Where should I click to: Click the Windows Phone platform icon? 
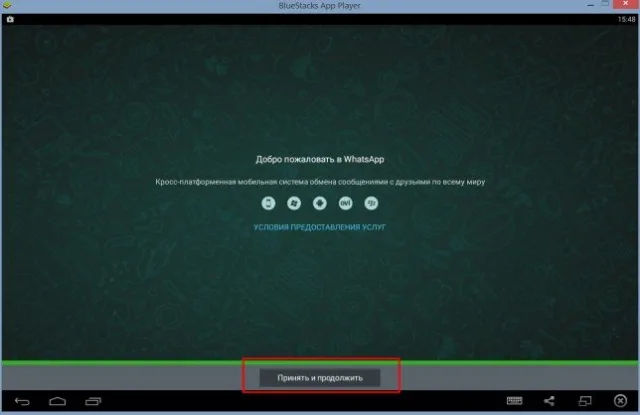click(294, 203)
